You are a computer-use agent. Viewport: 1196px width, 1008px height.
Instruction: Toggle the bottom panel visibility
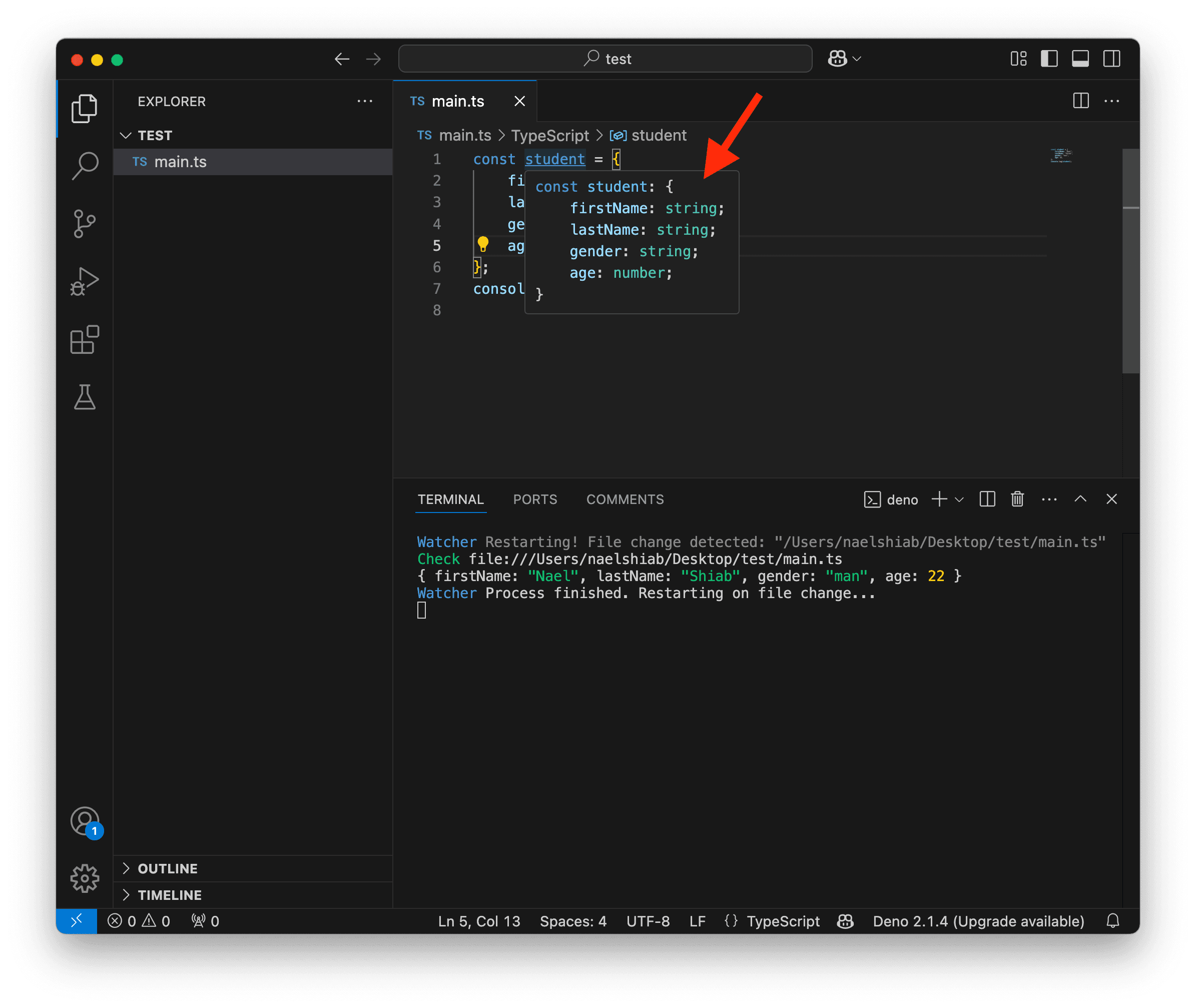tap(1080, 58)
